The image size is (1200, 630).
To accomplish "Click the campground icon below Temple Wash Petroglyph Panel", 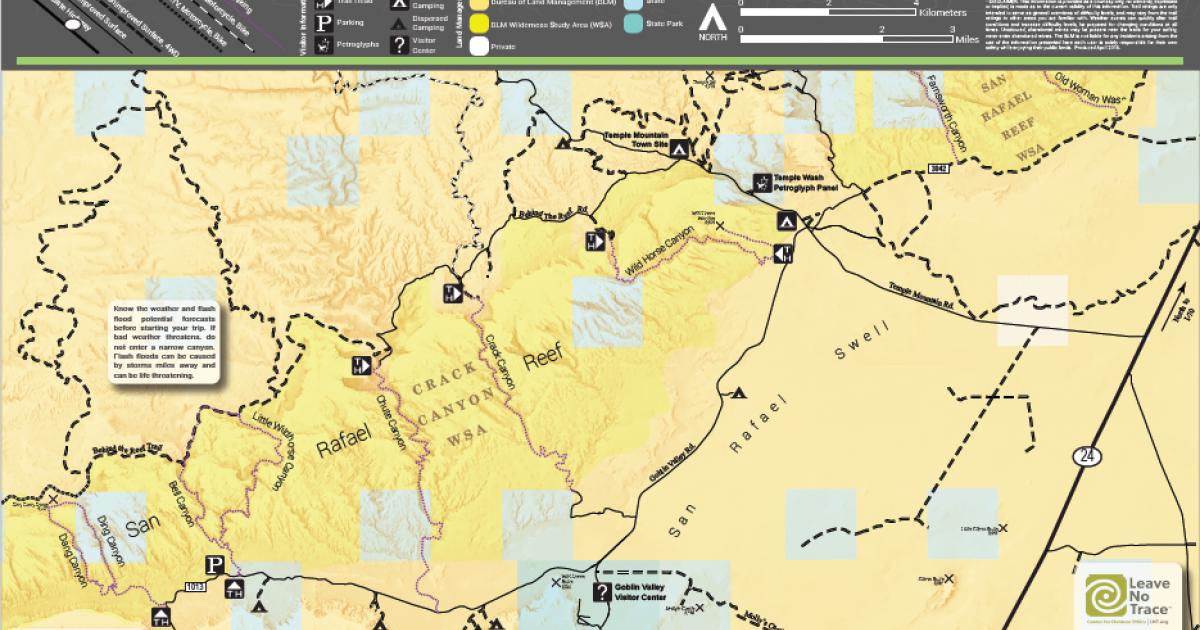I will pyautogui.click(x=787, y=220).
